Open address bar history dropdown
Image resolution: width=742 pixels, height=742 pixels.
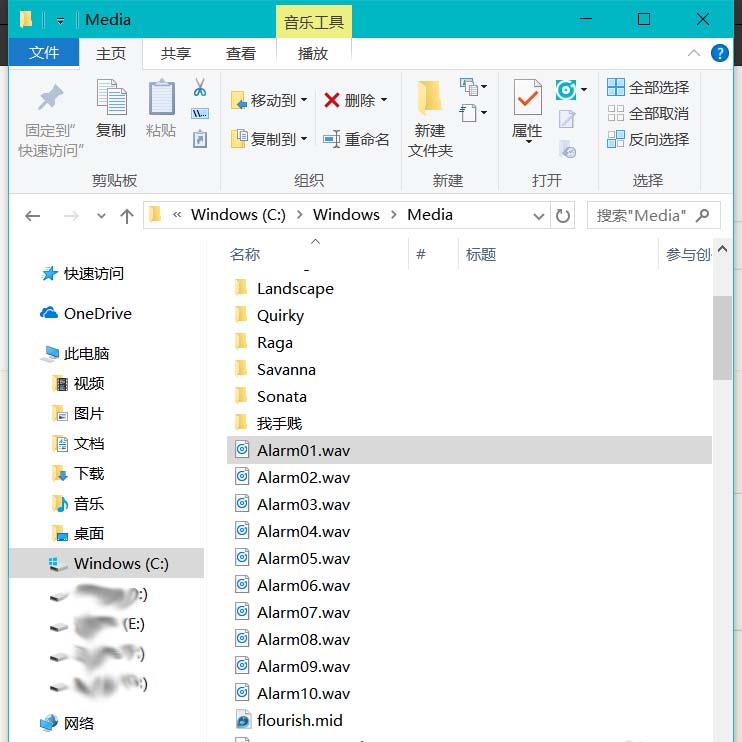pos(538,216)
